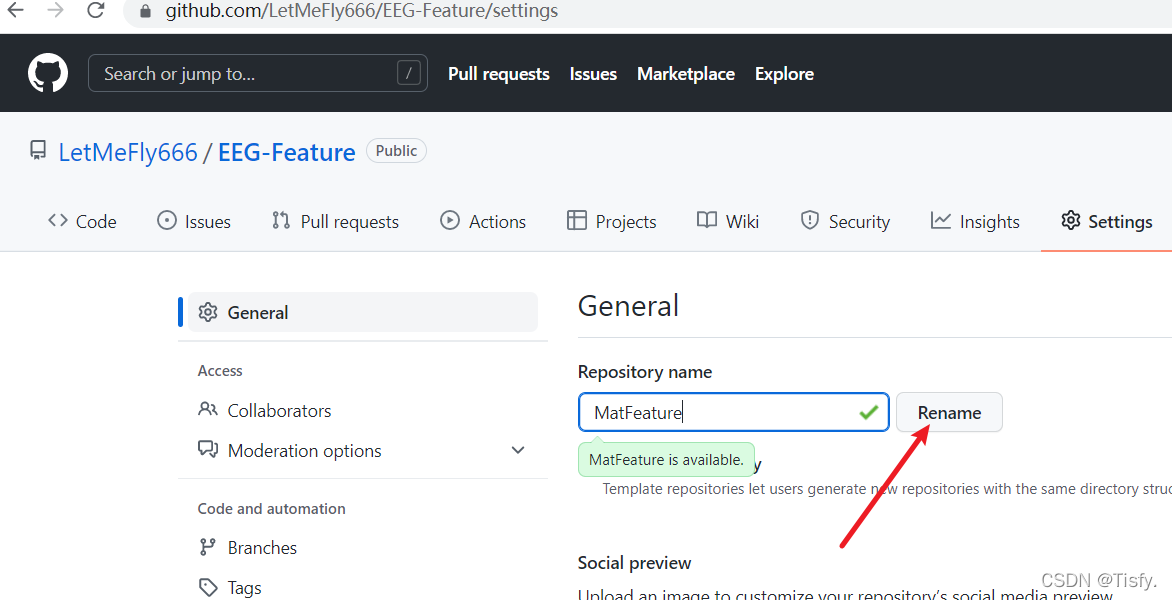
Task: Select the tag icon beside Tags
Action: click(208, 587)
